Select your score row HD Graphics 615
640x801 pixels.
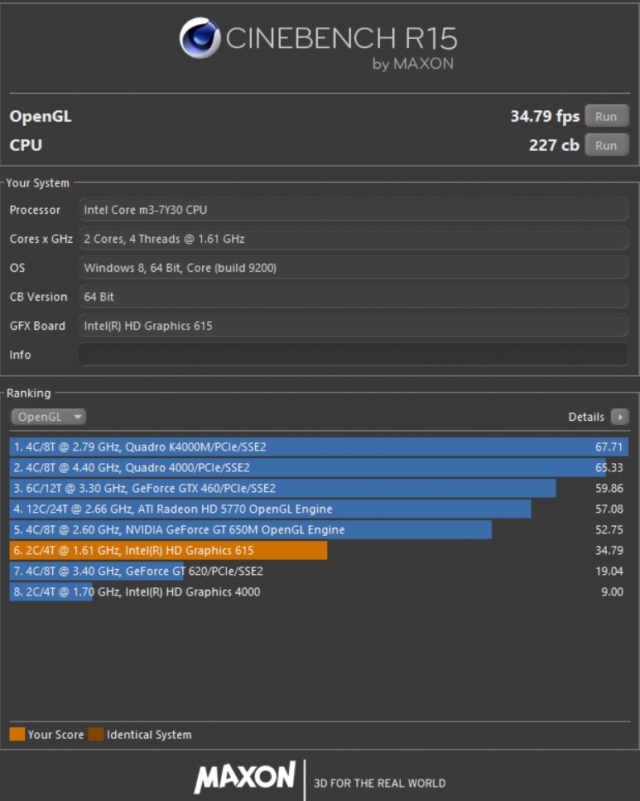click(x=319, y=550)
